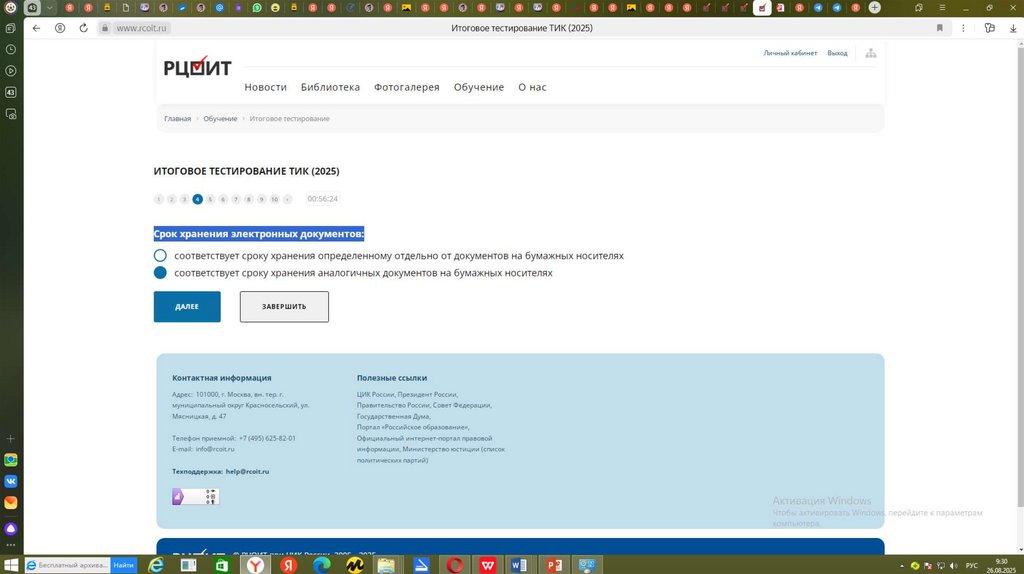Image resolution: width=1024 pixels, height=574 pixels.
Task: Open the three-dot page options menu
Action: (x=963, y=28)
